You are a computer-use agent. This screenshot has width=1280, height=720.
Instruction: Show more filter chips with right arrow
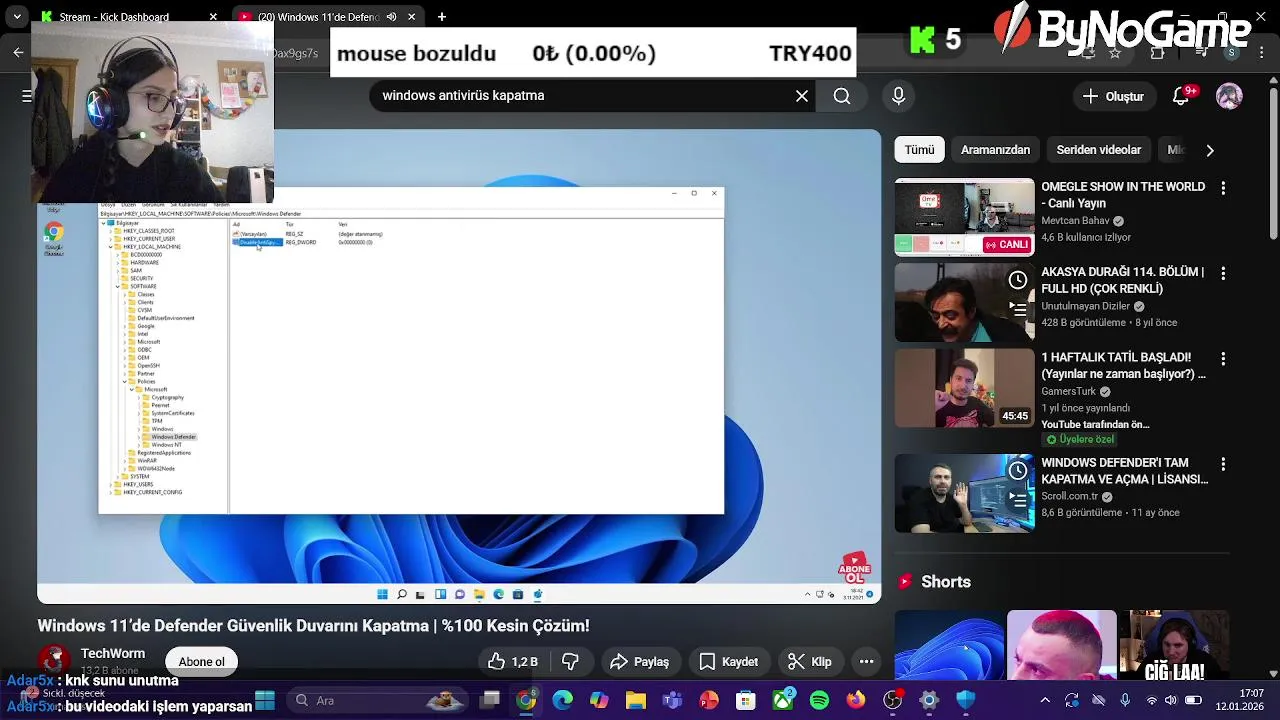(x=1210, y=150)
